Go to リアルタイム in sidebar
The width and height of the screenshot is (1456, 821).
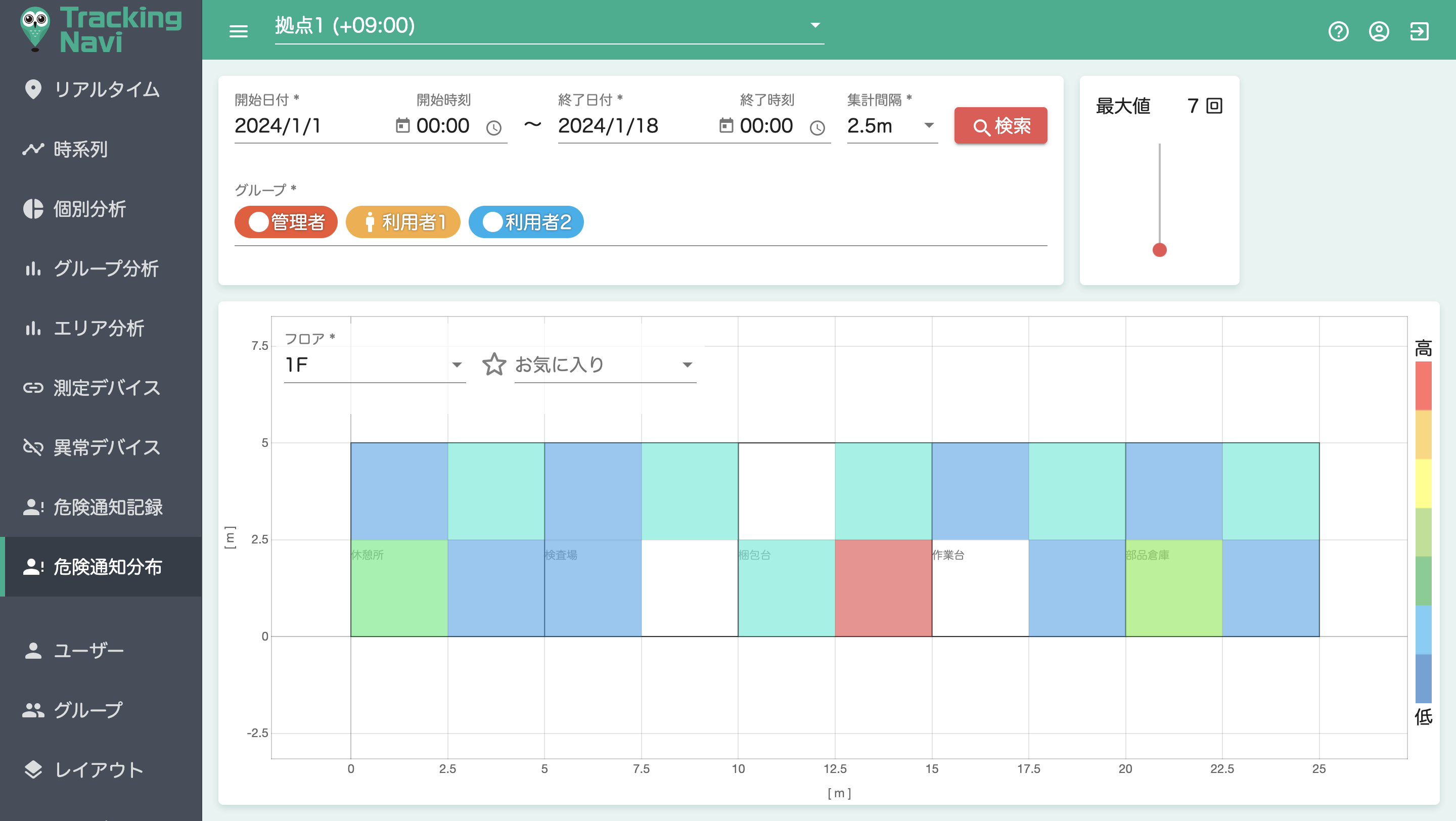[x=106, y=89]
